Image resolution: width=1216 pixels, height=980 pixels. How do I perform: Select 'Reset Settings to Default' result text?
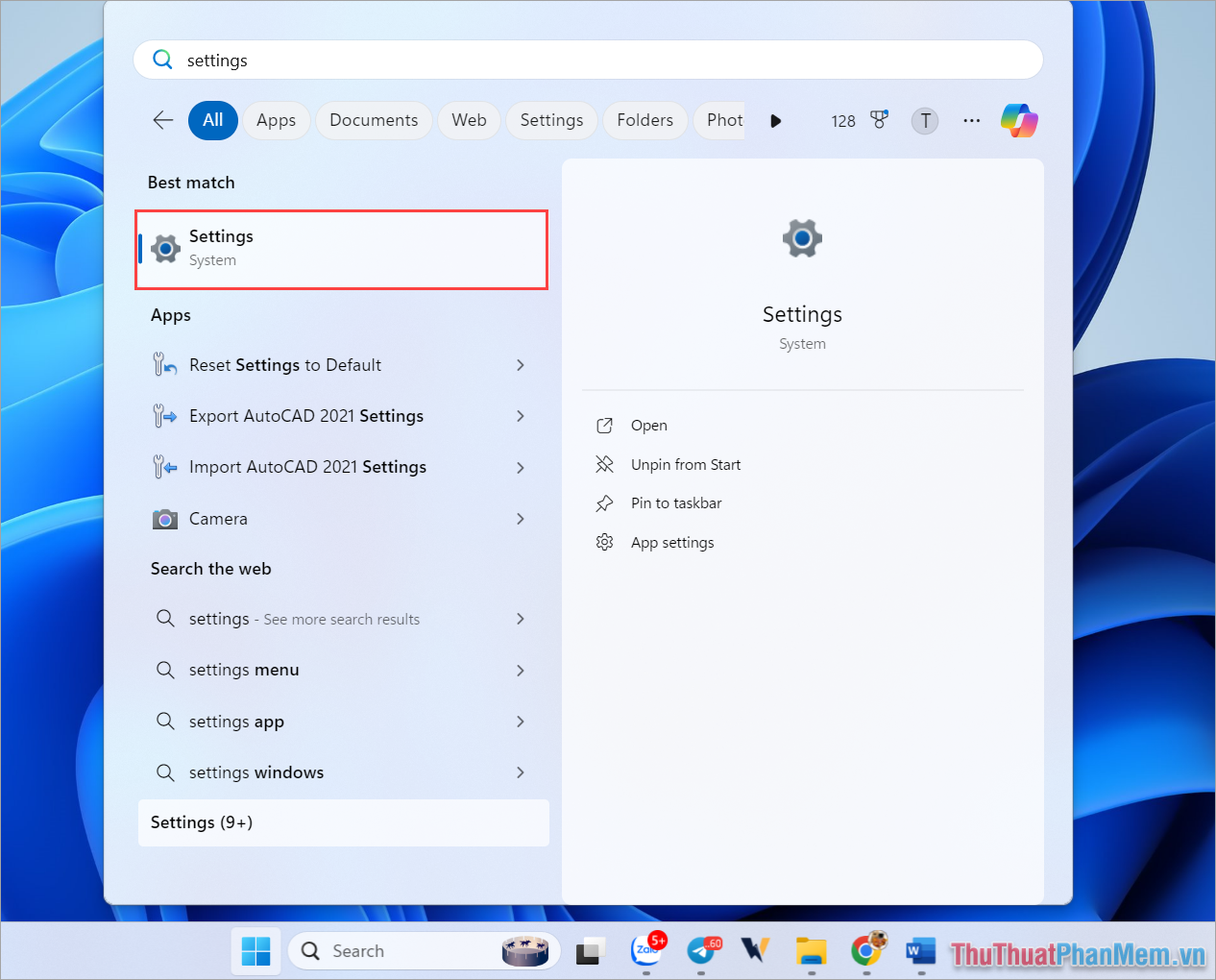point(285,365)
